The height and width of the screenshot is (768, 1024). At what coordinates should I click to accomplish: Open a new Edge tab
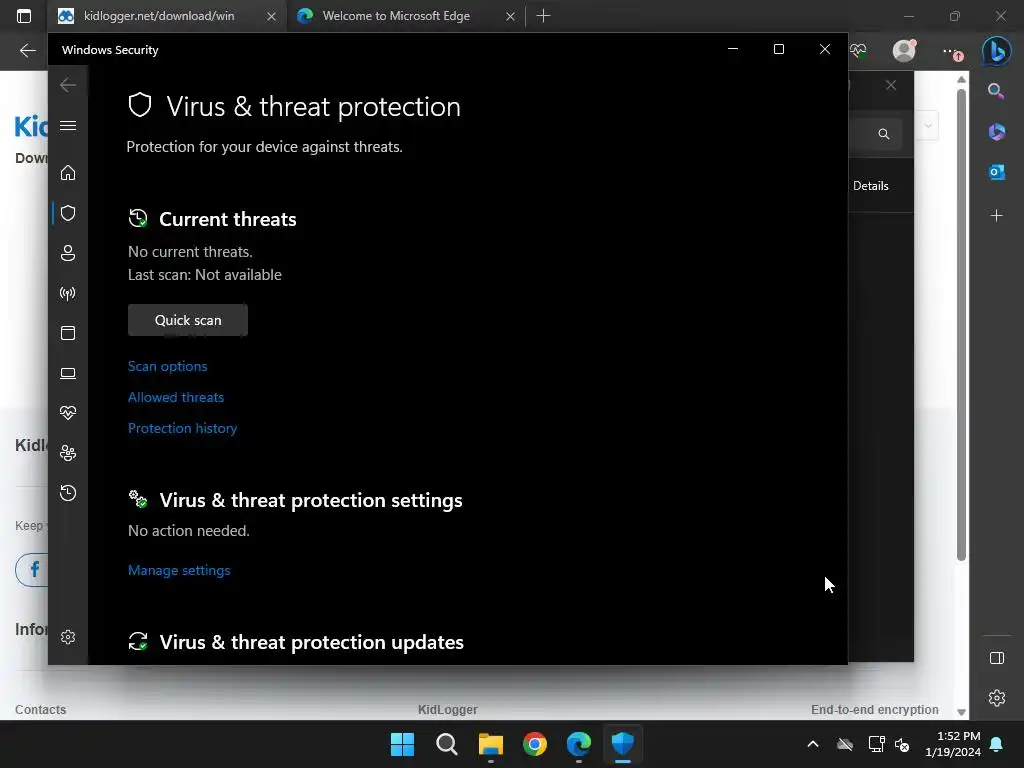(x=543, y=16)
